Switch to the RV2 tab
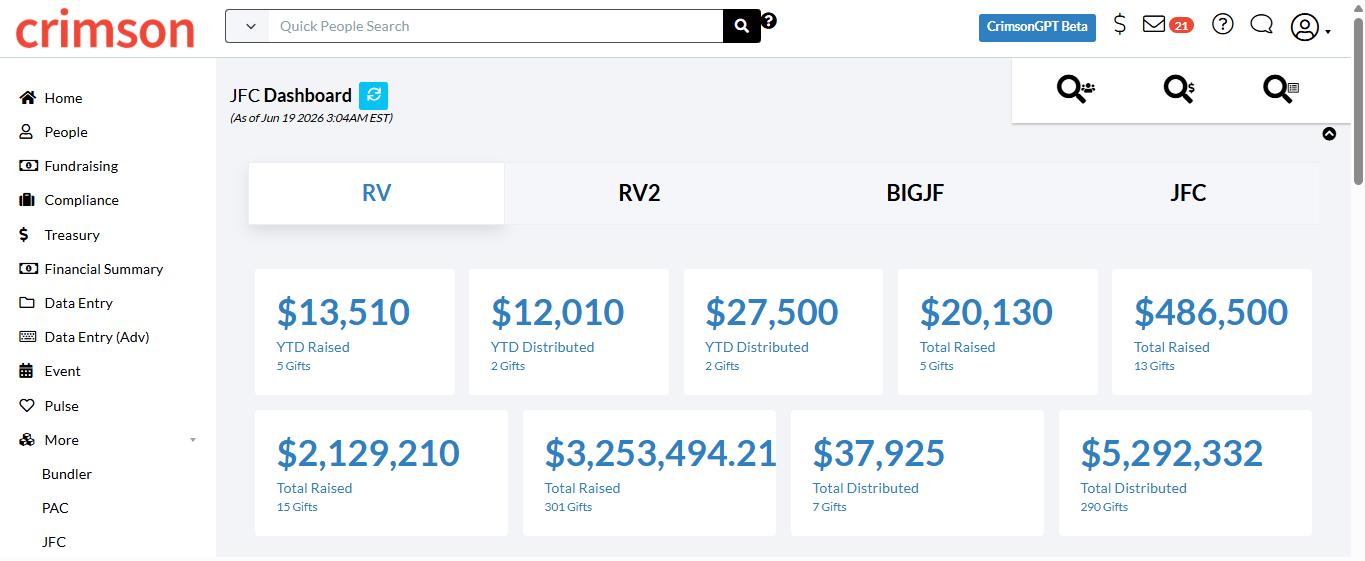 tap(639, 193)
